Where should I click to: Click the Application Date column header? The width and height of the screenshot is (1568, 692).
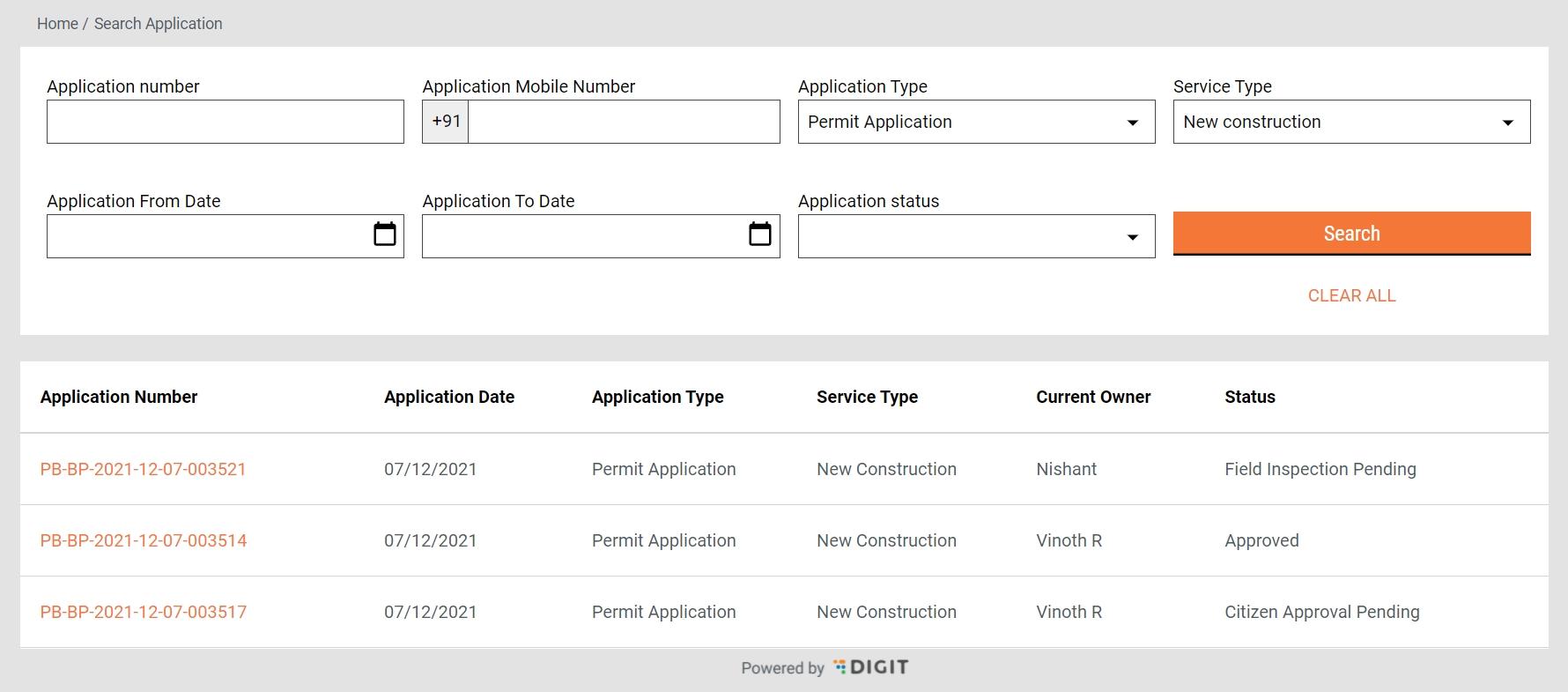pos(449,397)
